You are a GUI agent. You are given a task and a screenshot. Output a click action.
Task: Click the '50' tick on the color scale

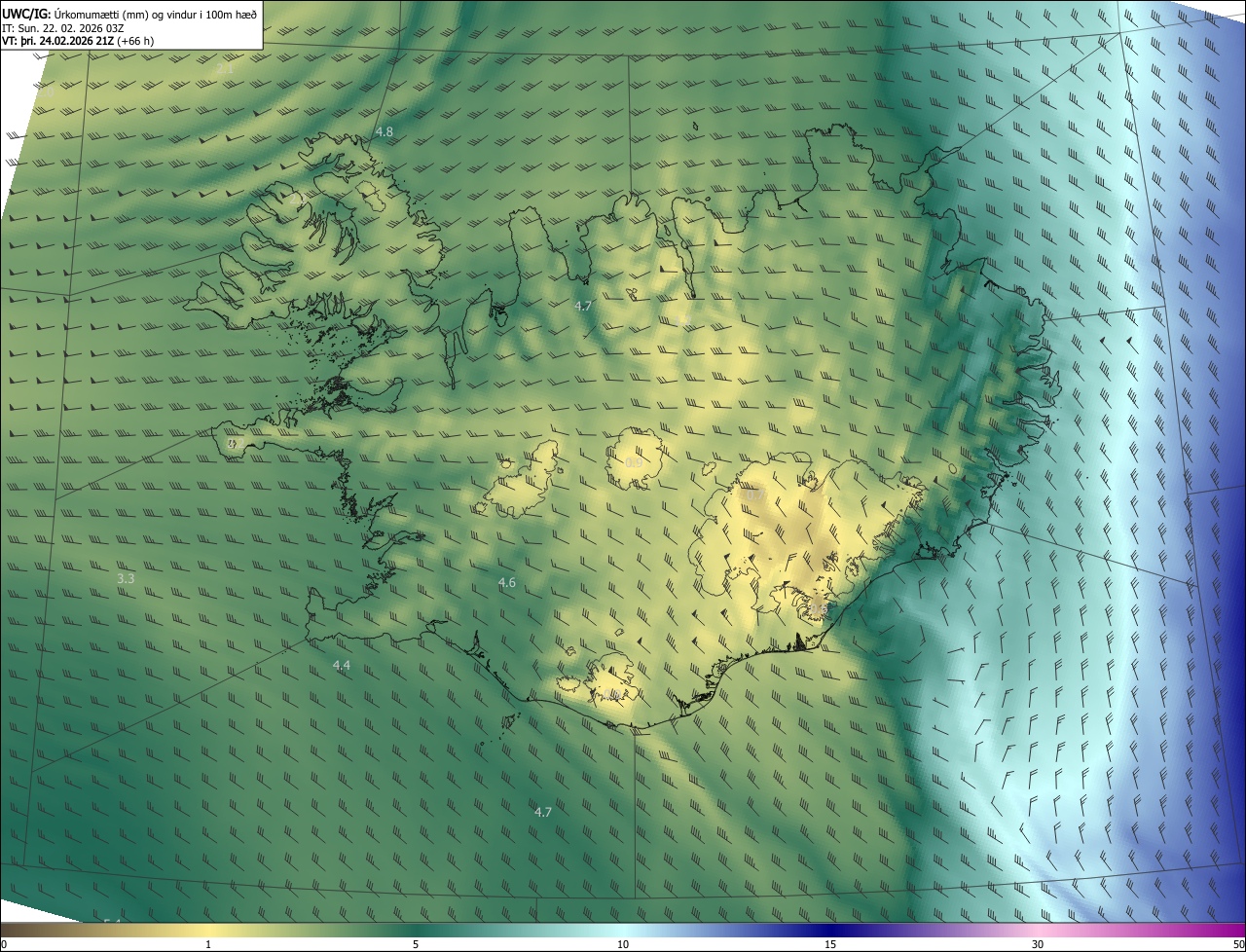tap(1238, 945)
